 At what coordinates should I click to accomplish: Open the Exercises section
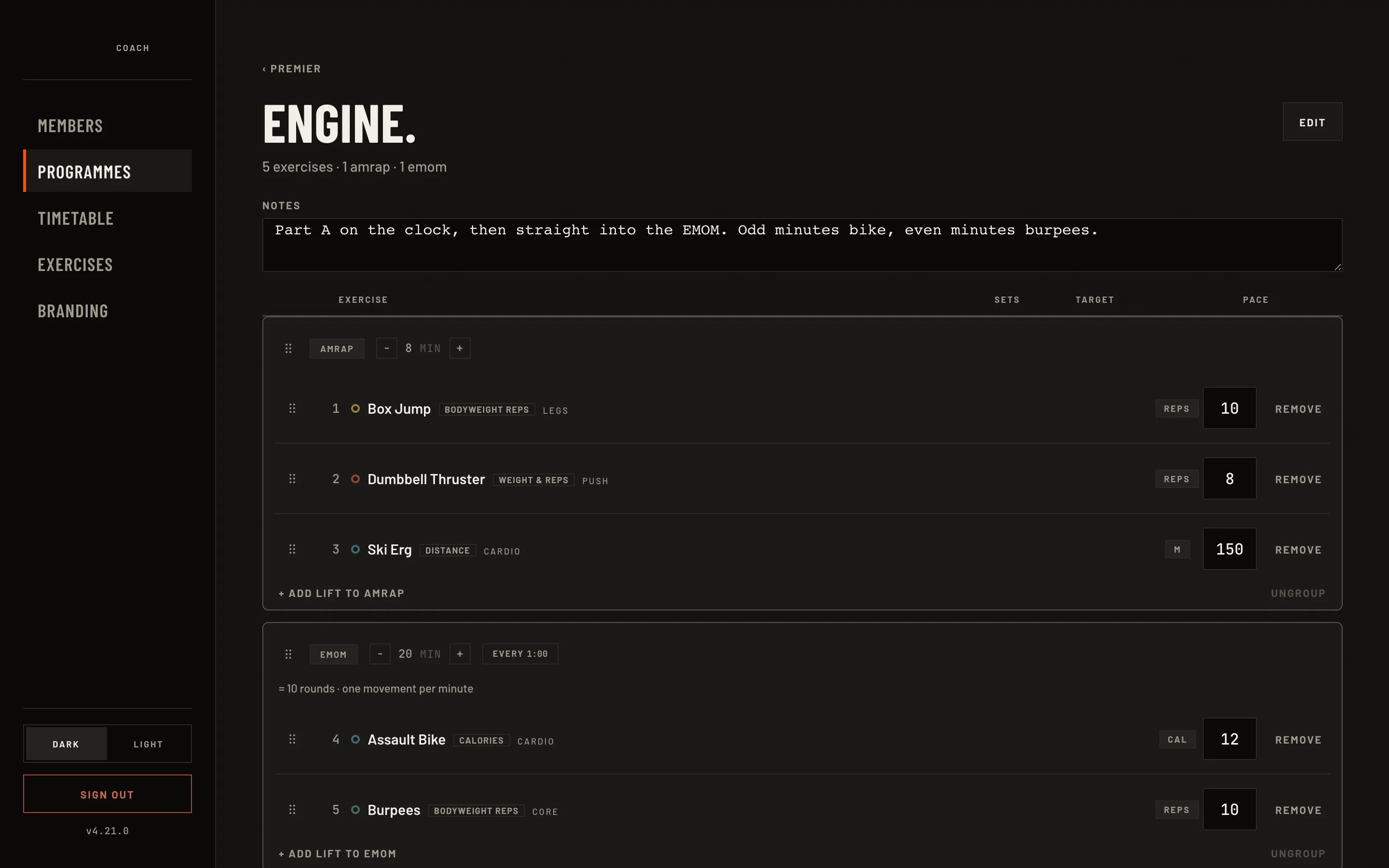108,265
